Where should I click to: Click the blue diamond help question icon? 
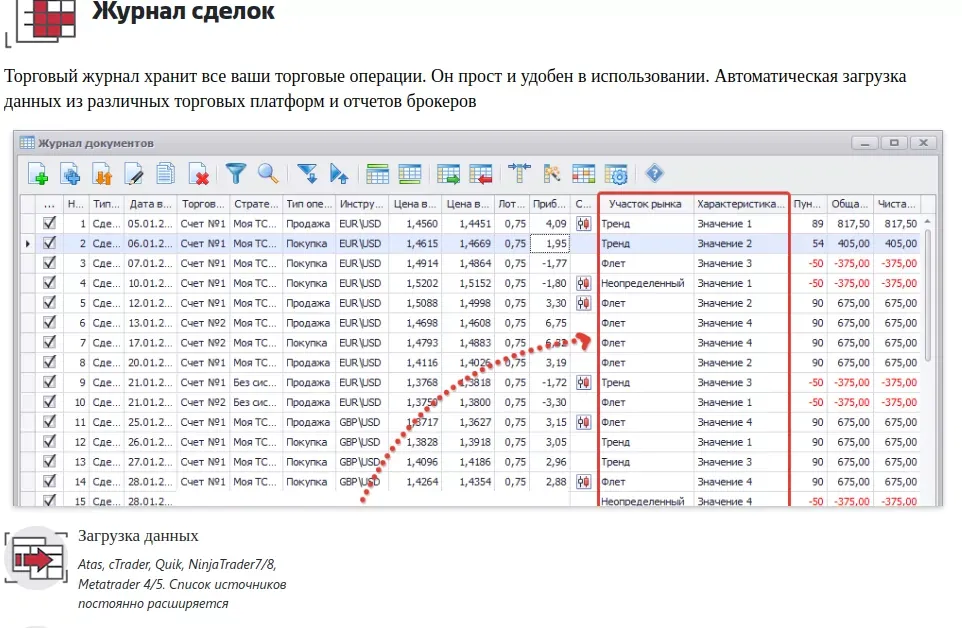[x=655, y=174]
